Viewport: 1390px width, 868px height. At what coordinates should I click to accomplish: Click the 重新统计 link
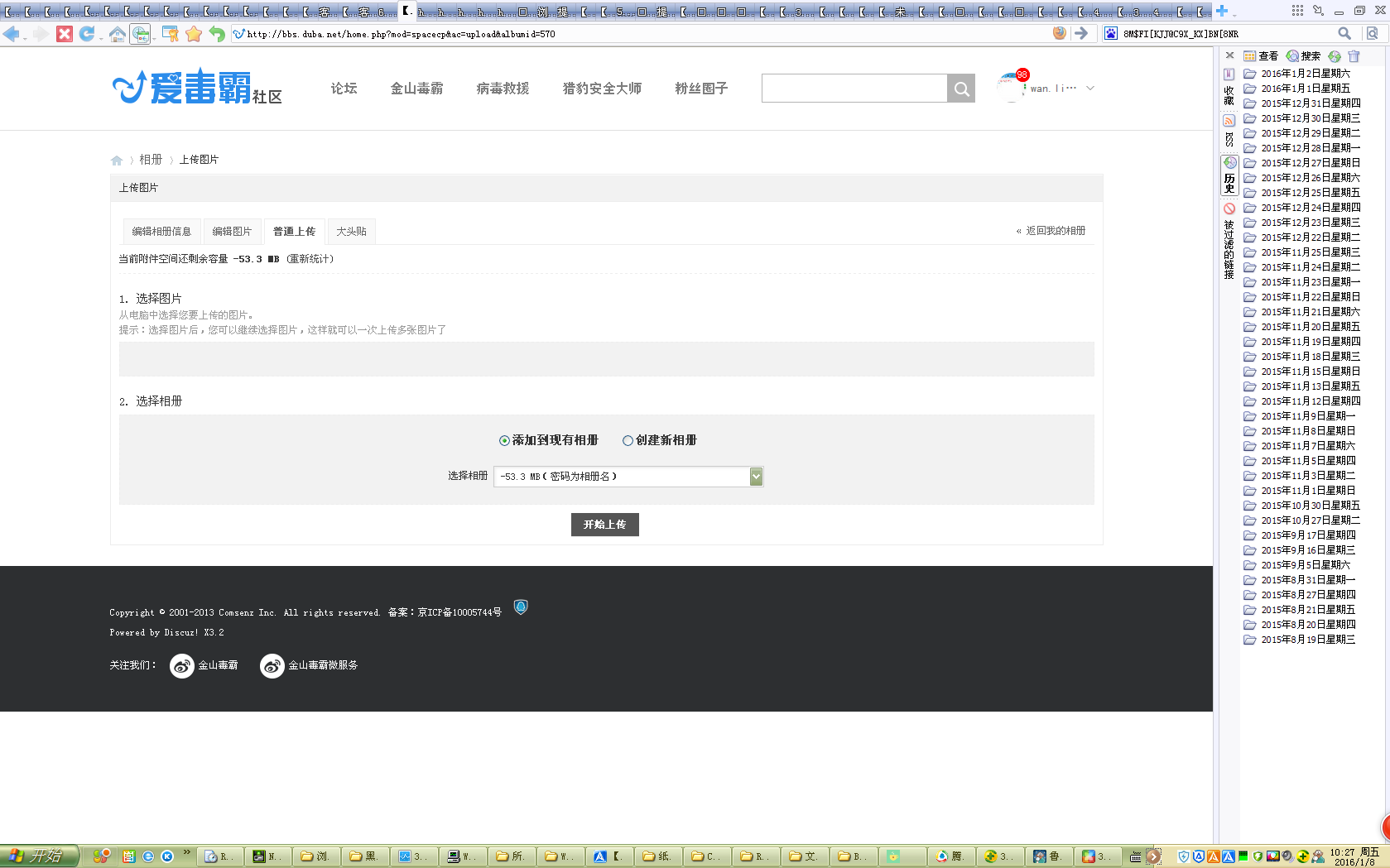click(310, 259)
